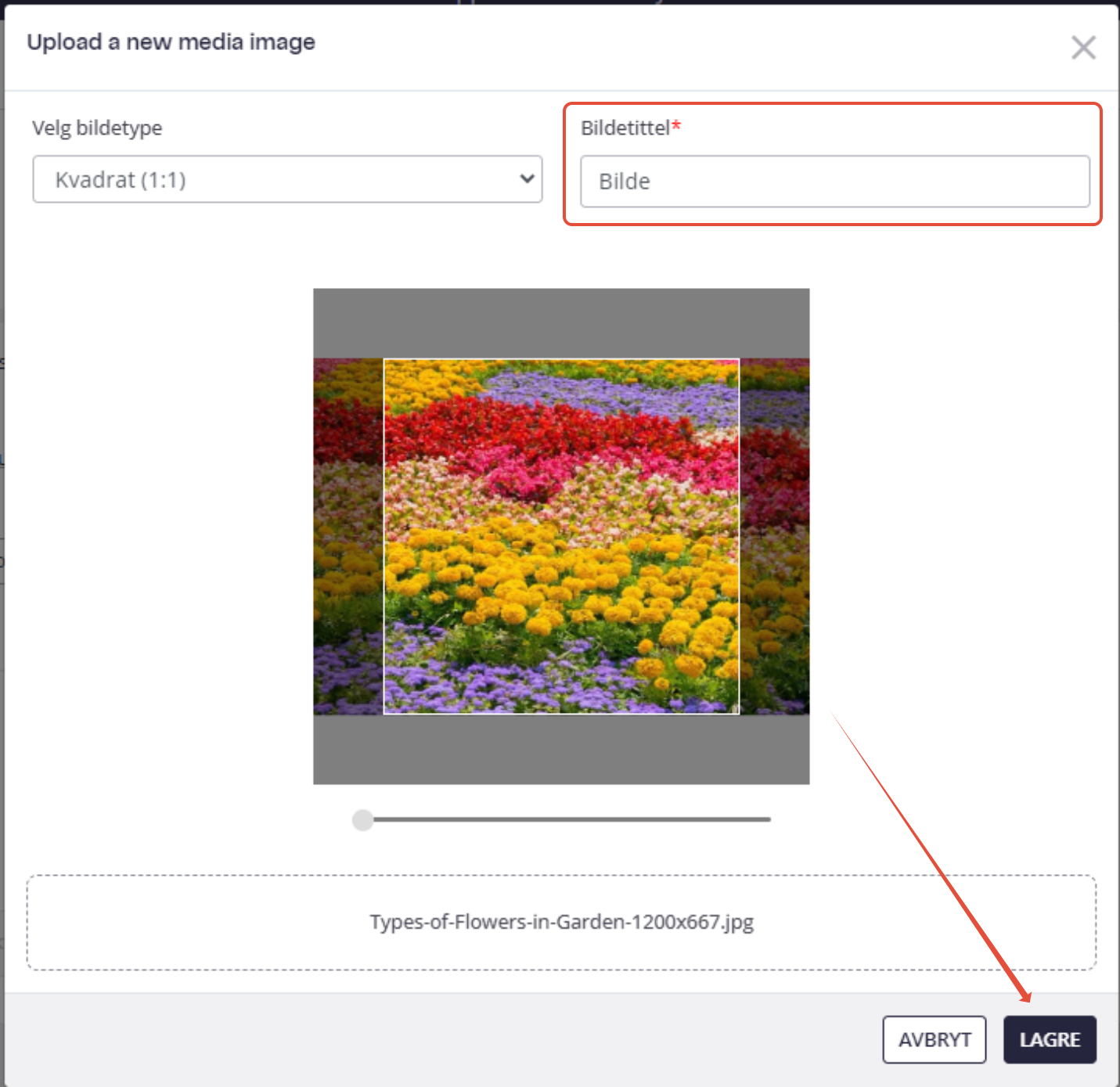Image resolution: width=1120 pixels, height=1087 pixels.
Task: Click the flower image crop area
Action: coord(561,536)
